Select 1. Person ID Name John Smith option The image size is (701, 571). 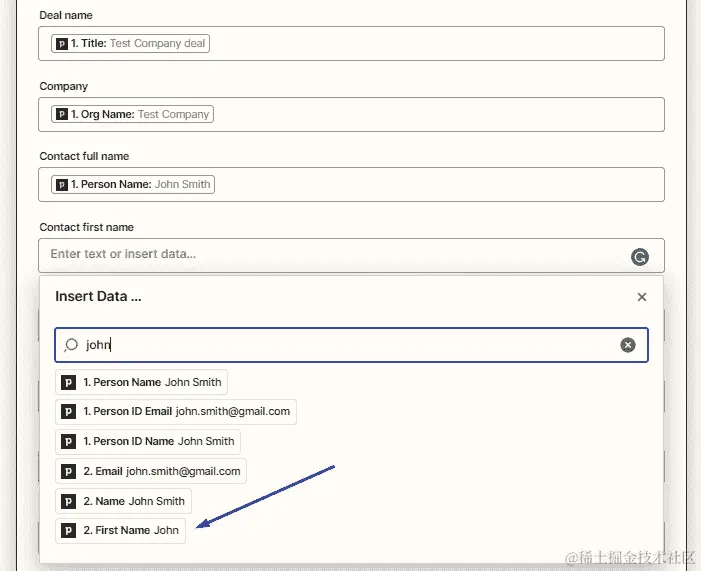click(148, 441)
